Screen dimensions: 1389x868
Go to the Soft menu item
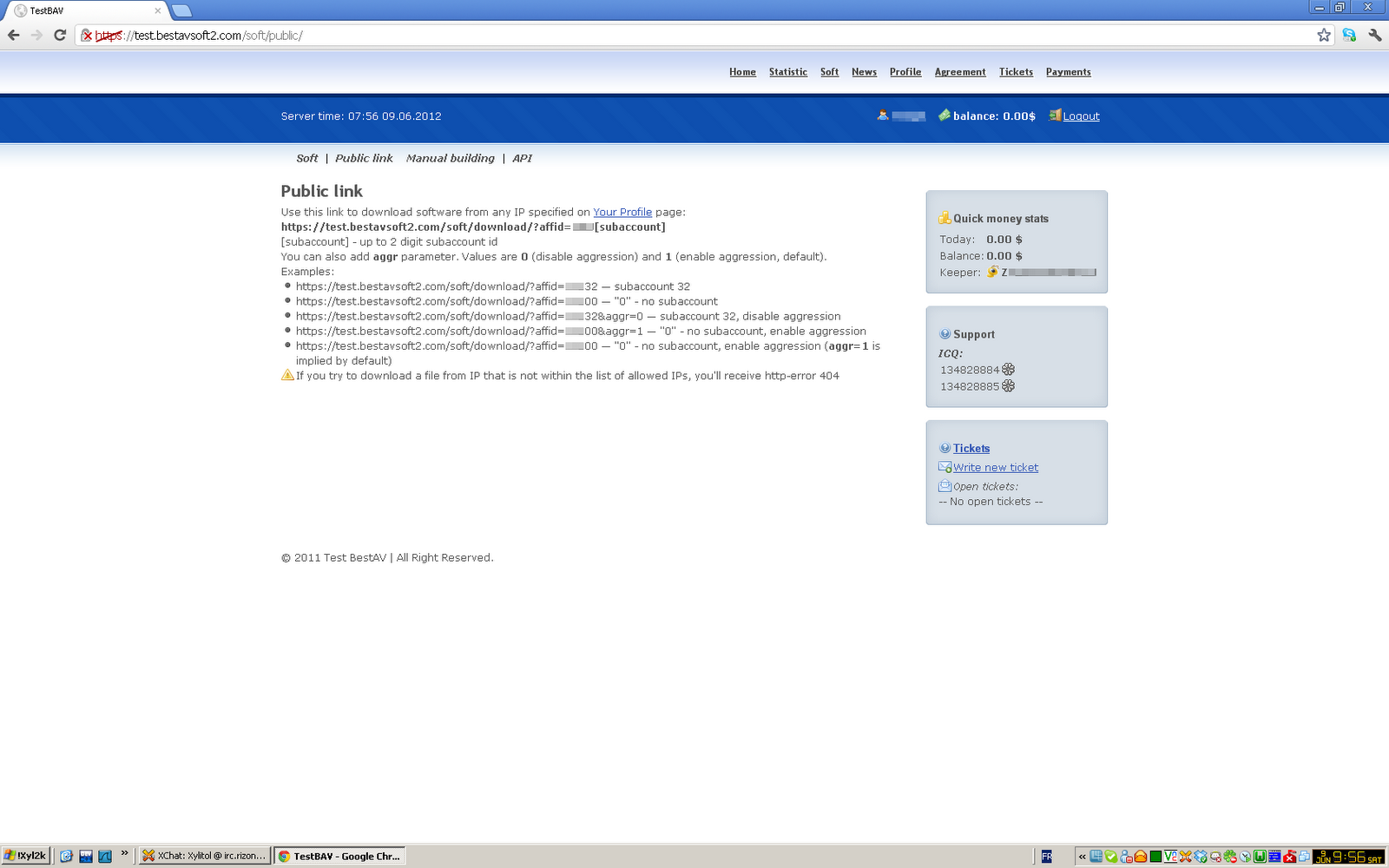point(829,72)
